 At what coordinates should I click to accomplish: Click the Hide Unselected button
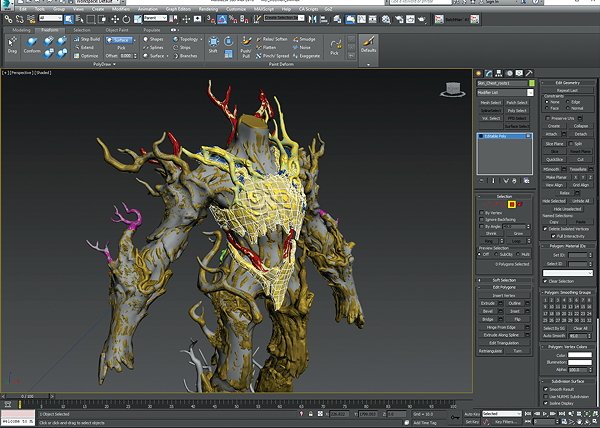pyautogui.click(x=567, y=209)
